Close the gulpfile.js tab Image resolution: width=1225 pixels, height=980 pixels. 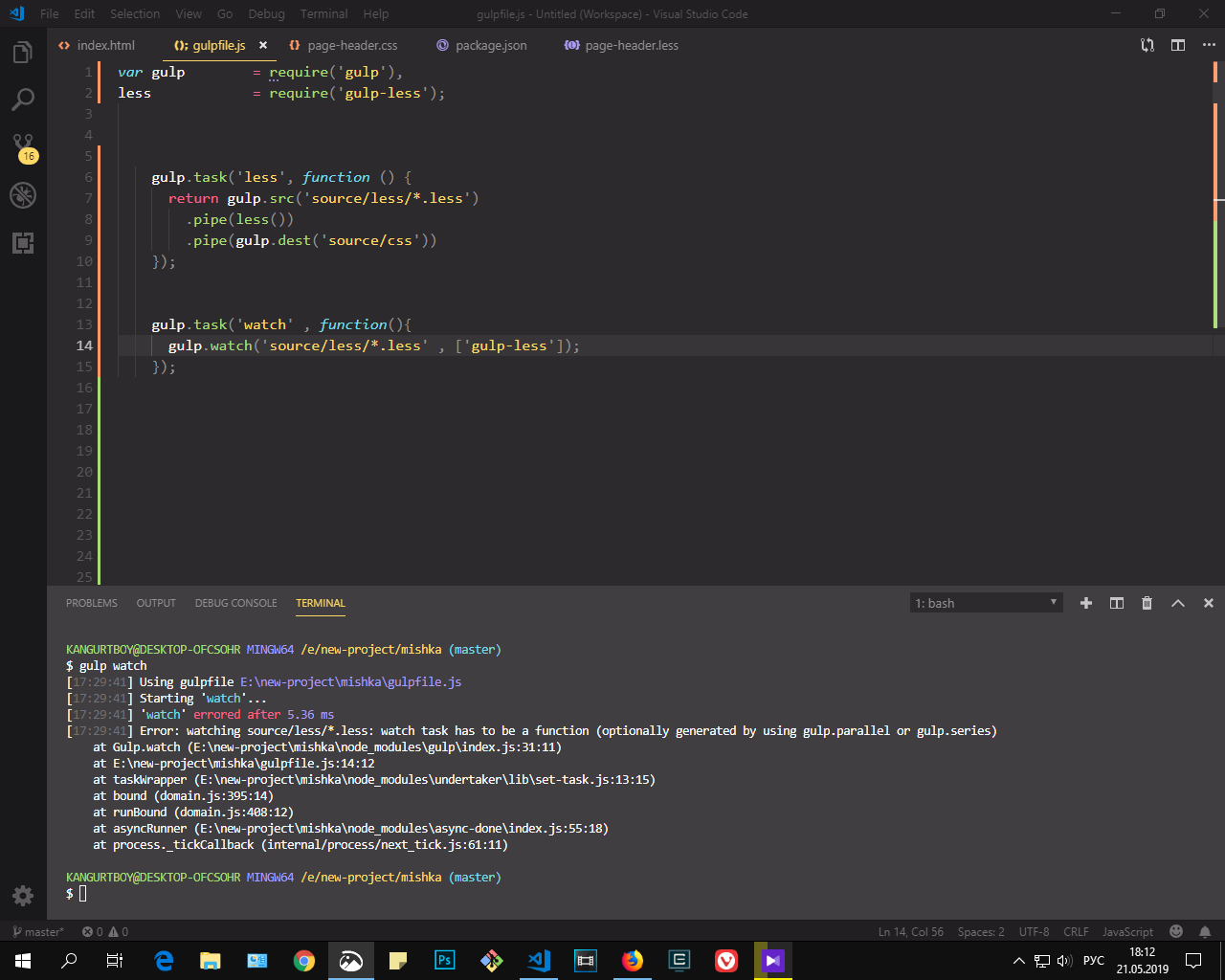tap(263, 45)
